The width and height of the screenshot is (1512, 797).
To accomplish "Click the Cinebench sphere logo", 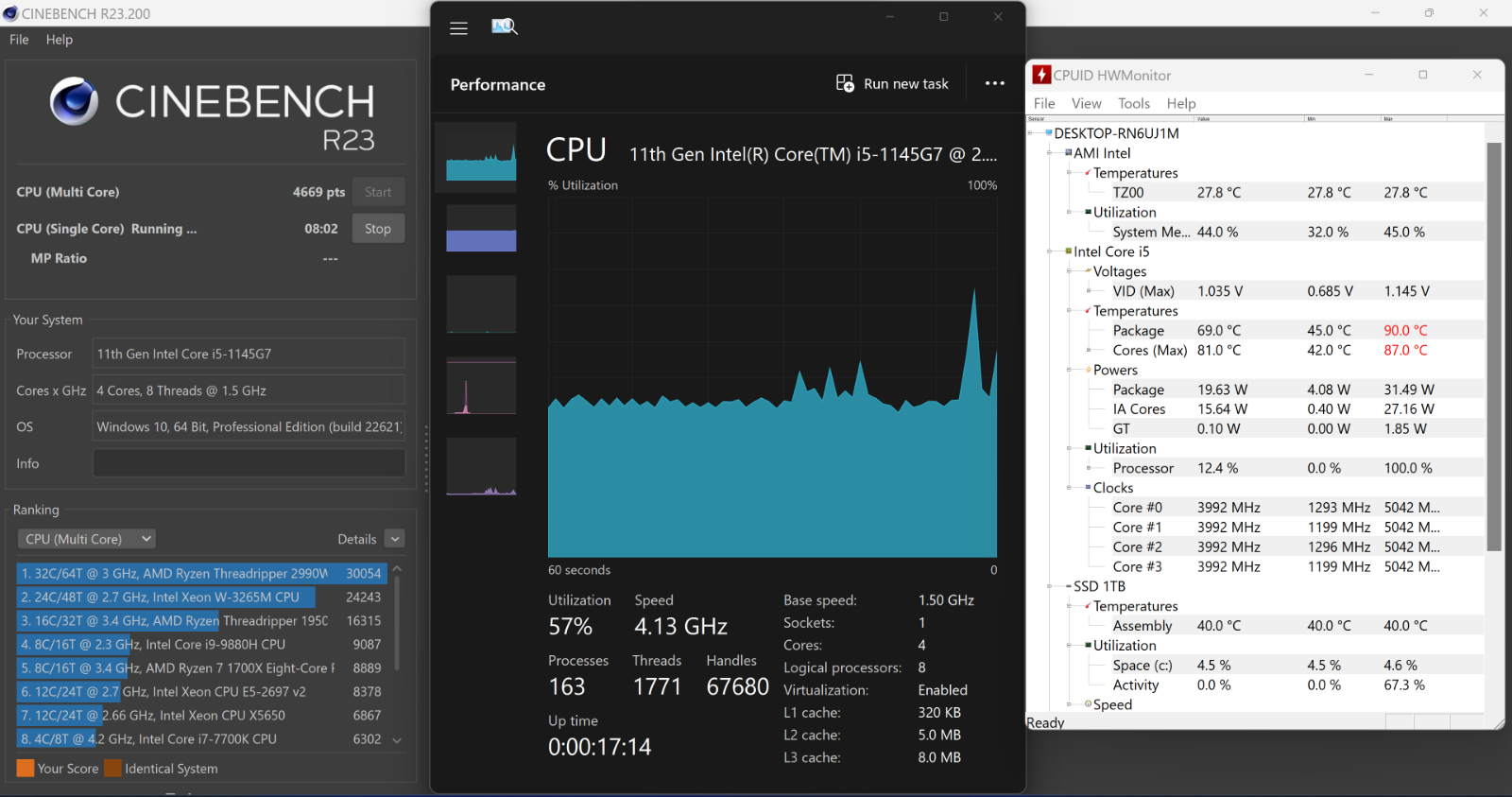I will pos(74,101).
